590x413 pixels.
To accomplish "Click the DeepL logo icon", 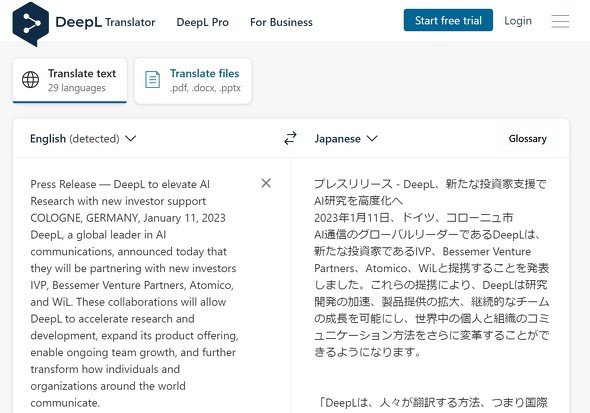I will tap(30, 23).
